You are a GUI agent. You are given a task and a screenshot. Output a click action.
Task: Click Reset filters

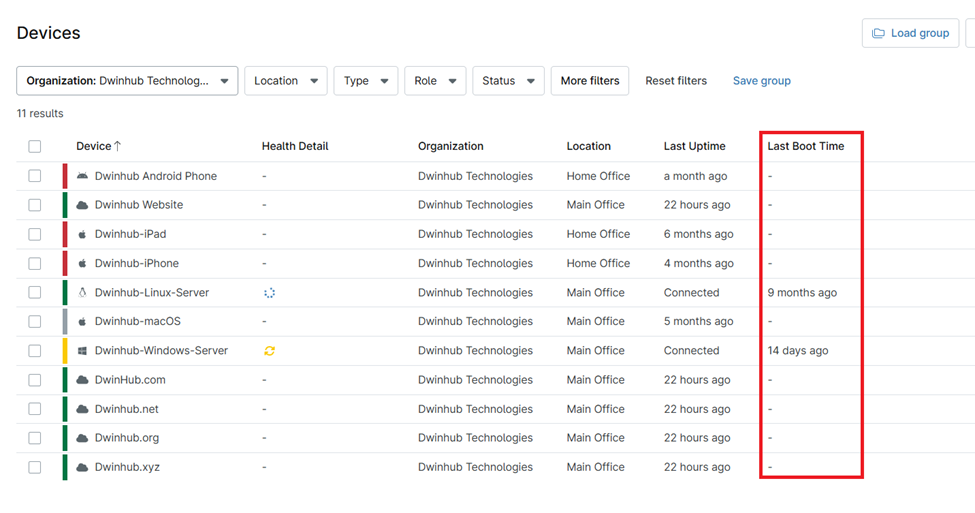pos(676,81)
